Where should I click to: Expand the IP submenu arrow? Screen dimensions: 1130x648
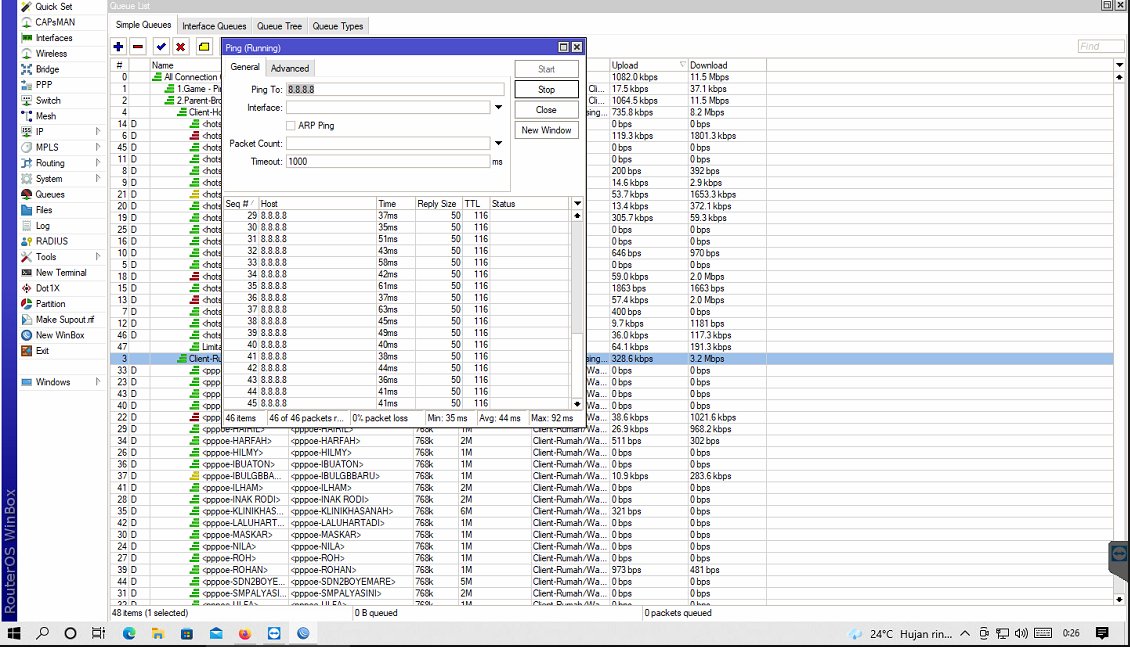coord(98,131)
